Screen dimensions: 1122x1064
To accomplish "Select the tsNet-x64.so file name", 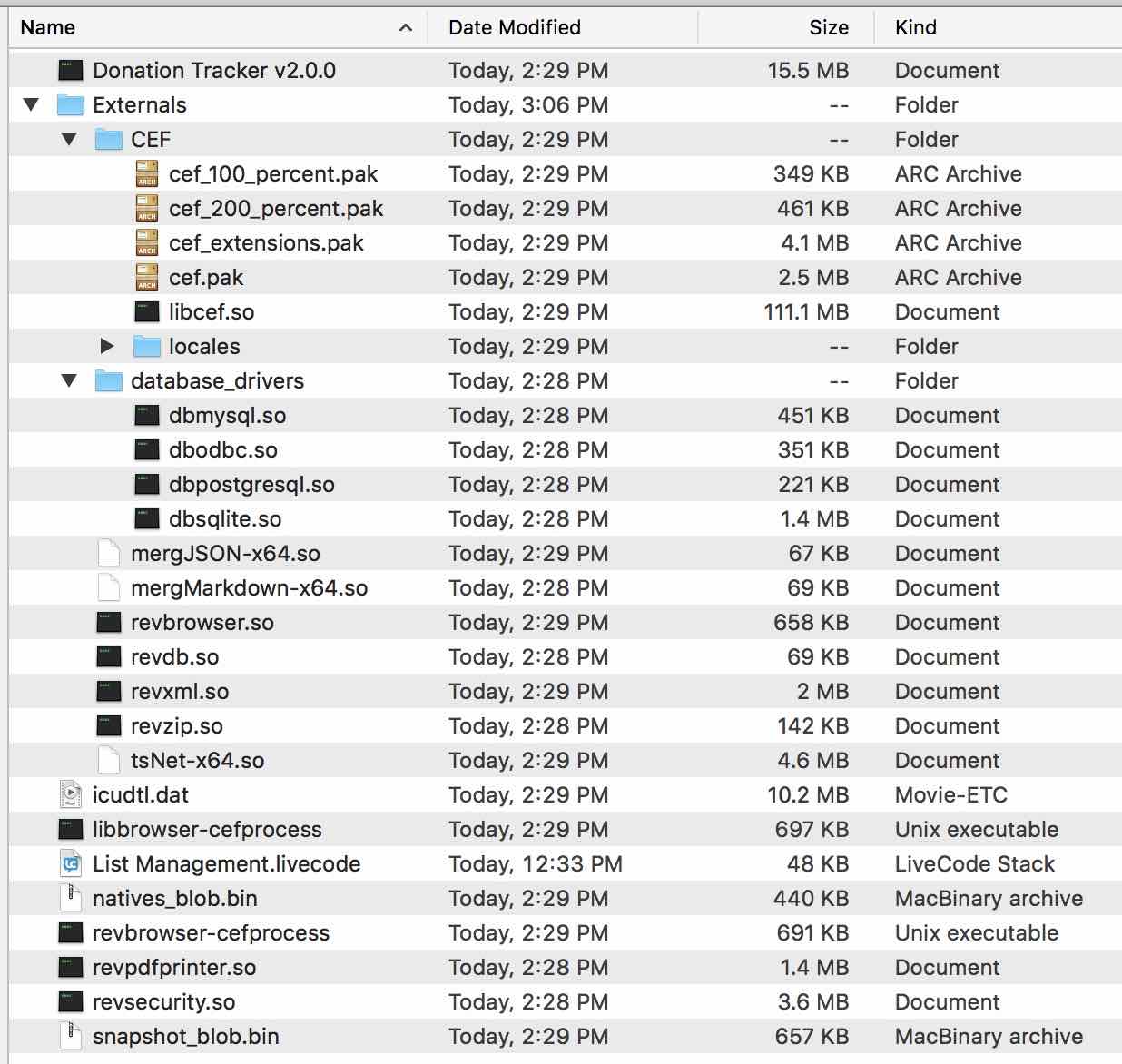I will click(197, 761).
